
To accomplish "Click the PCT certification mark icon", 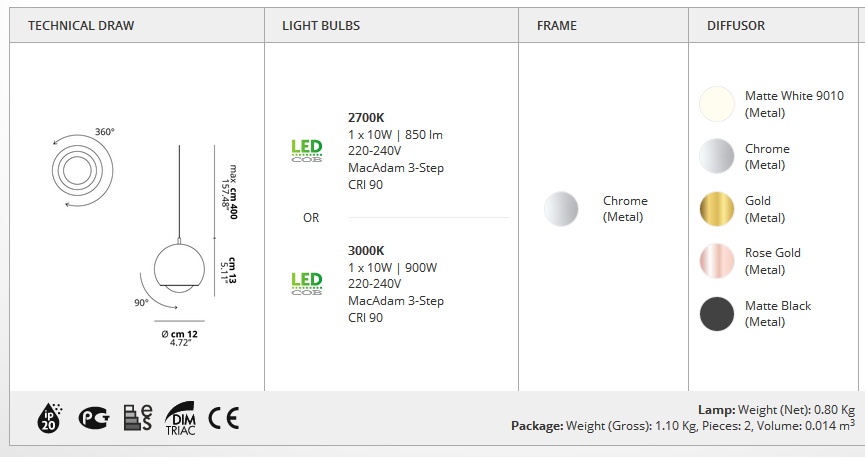I will pyautogui.click(x=94, y=418).
